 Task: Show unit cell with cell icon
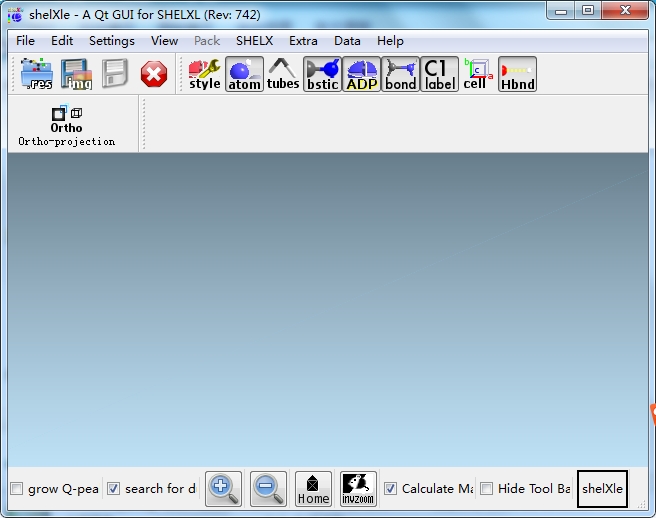(478, 74)
